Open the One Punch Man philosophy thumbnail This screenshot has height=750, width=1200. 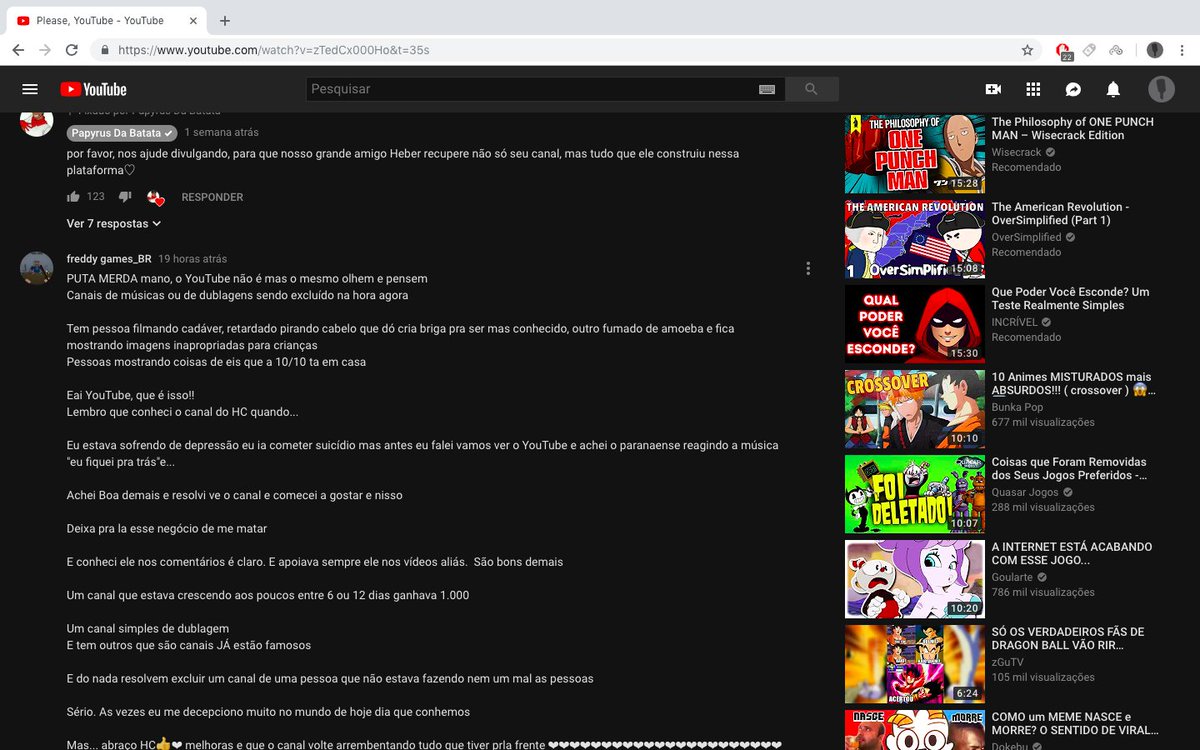914,153
